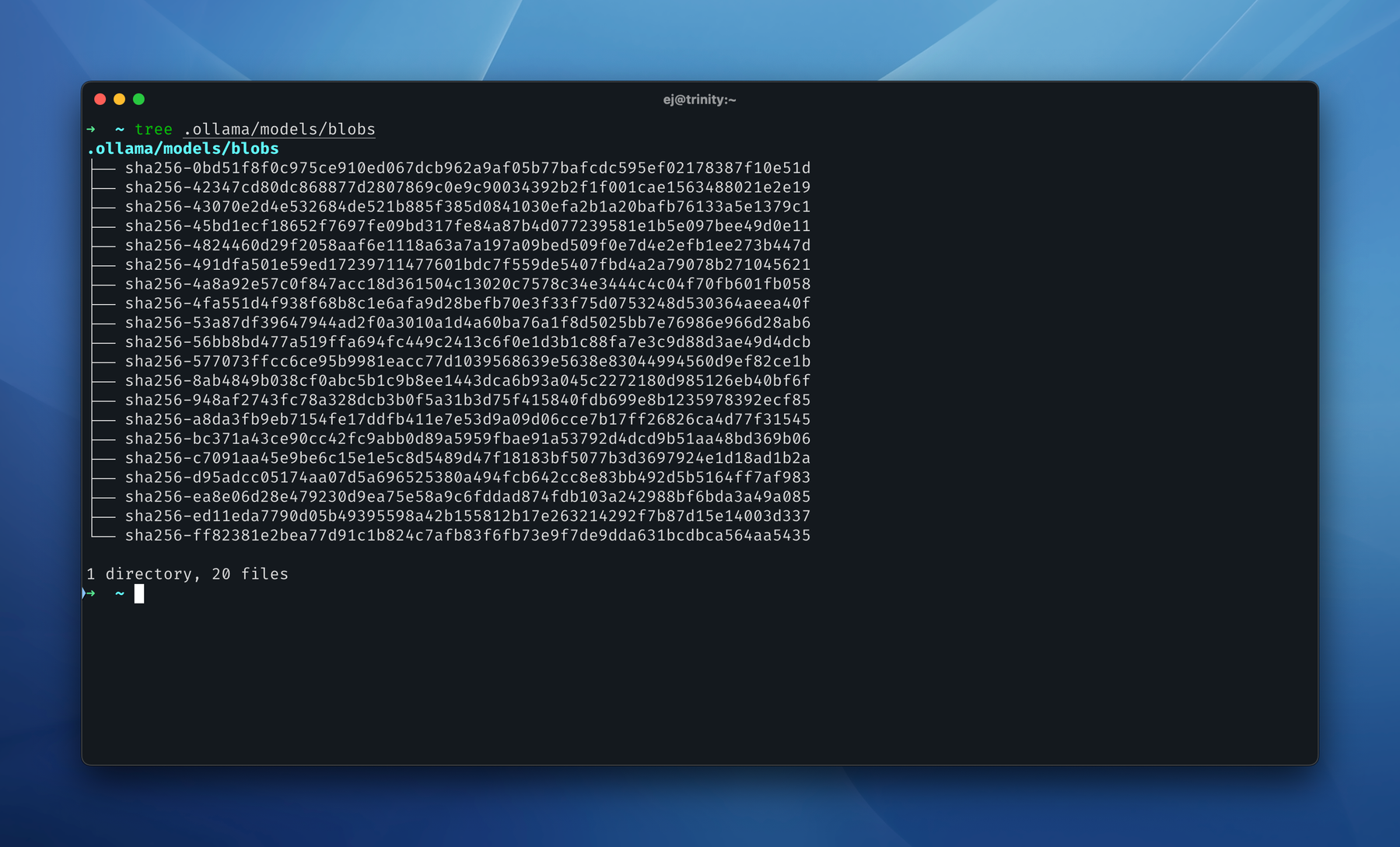The image size is (1400, 847).
Task: Click the underlined .ollama/models/blobs path argument
Action: [x=279, y=129]
